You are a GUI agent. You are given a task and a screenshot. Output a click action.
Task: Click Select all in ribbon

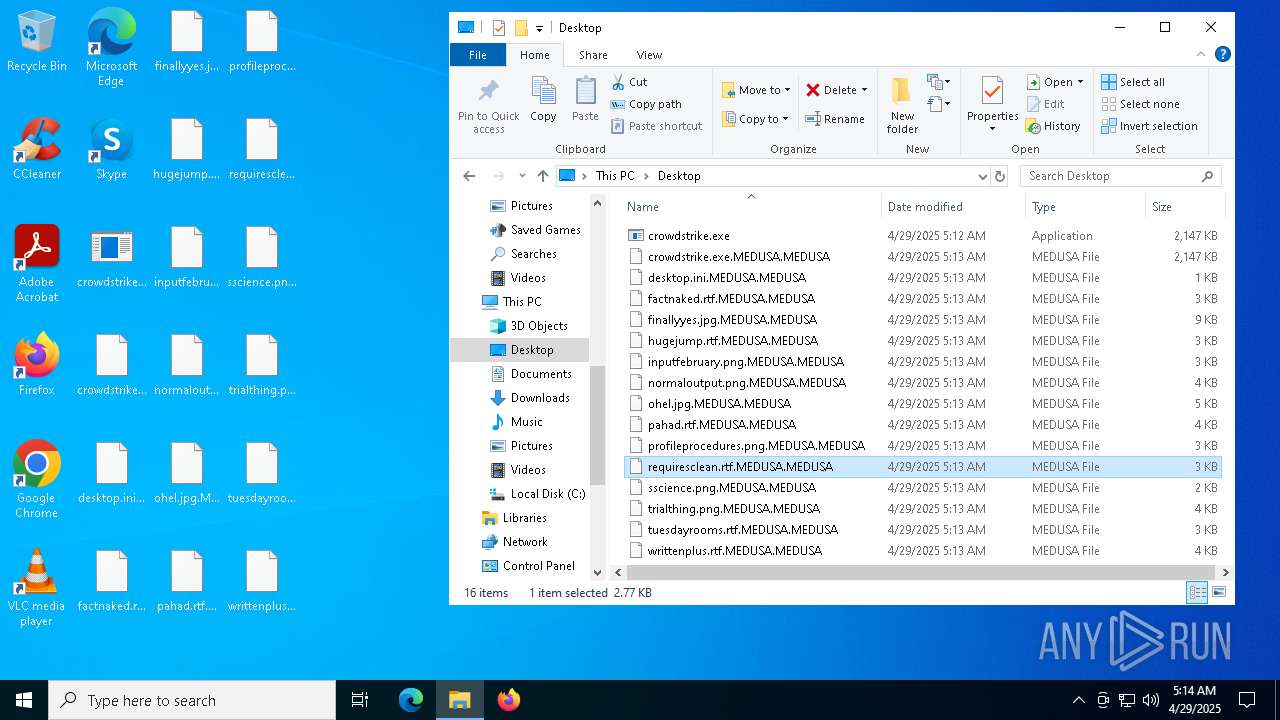coord(1133,82)
